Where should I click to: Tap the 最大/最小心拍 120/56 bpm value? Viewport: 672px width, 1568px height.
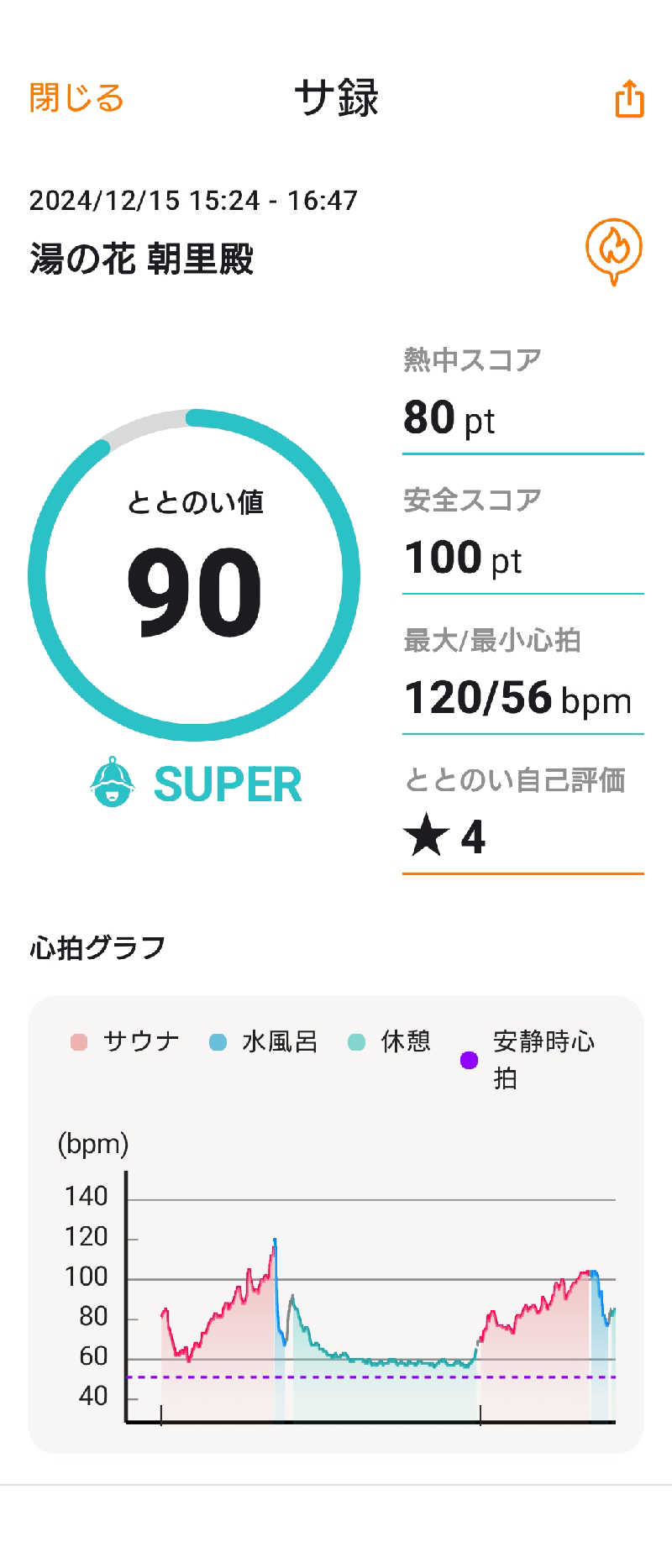(x=517, y=698)
